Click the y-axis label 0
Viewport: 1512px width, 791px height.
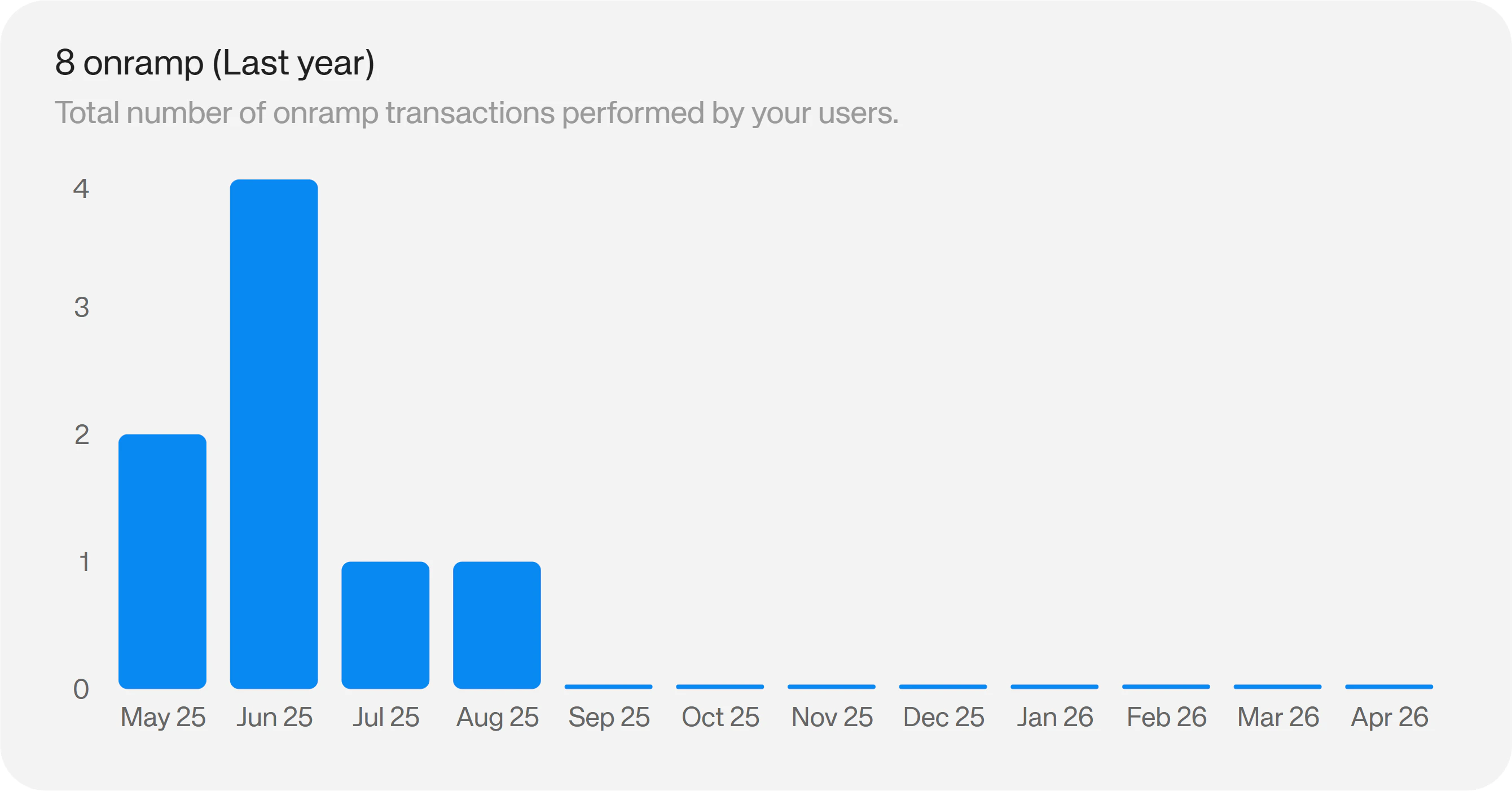pyautogui.click(x=81, y=689)
